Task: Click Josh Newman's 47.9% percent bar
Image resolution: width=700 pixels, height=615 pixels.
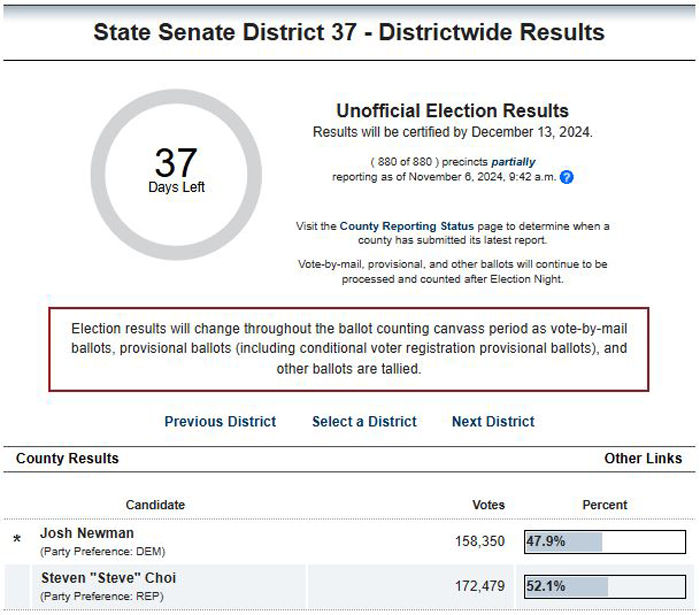Action: (605, 542)
